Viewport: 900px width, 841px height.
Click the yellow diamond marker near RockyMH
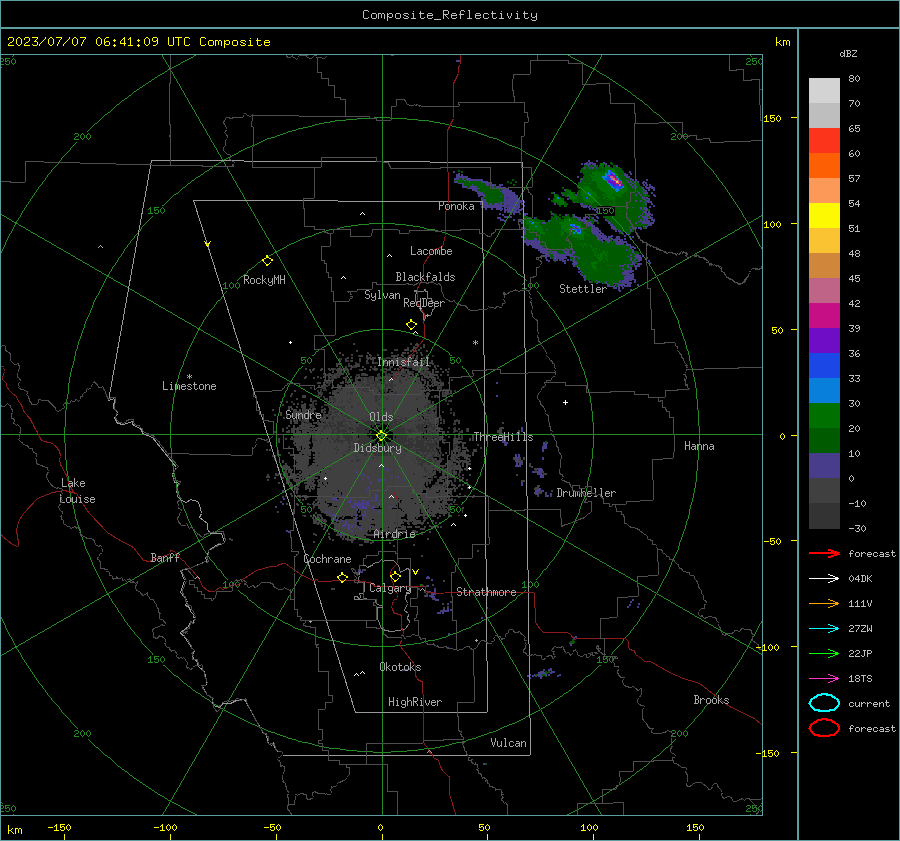coord(267,261)
